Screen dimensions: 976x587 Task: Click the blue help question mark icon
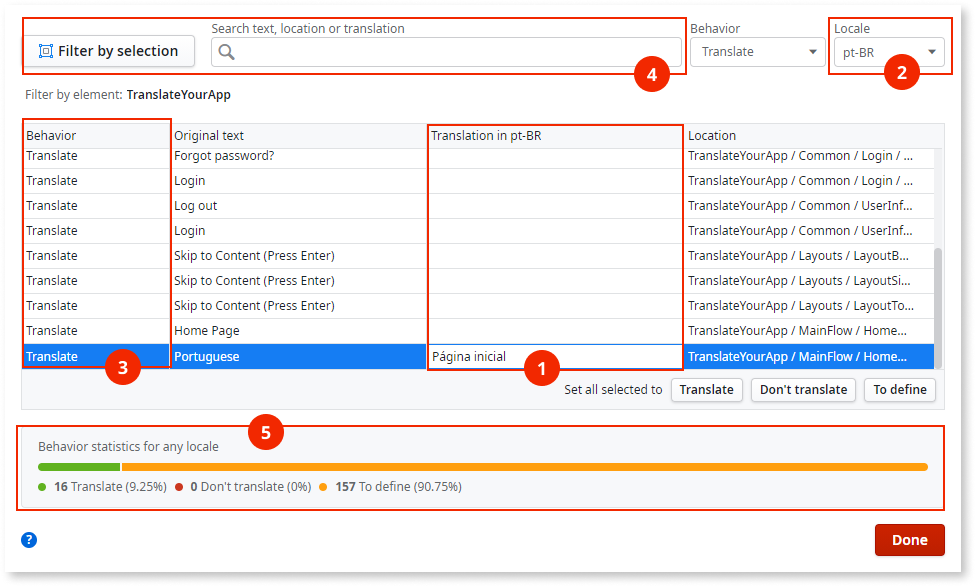click(x=28, y=540)
